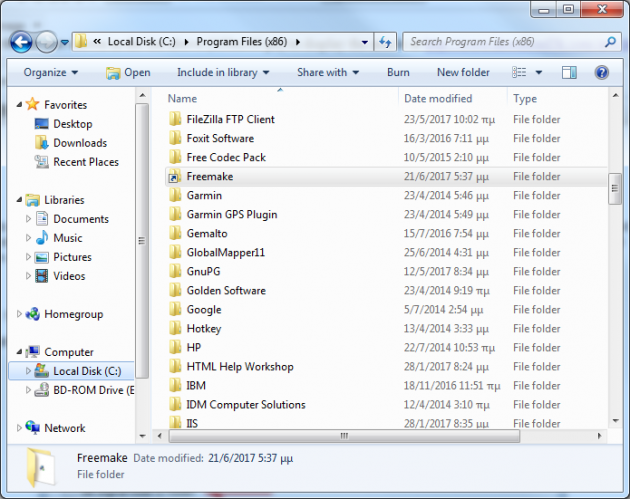The height and width of the screenshot is (499, 630).
Task: Click the Change your view icon
Action: tap(519, 72)
